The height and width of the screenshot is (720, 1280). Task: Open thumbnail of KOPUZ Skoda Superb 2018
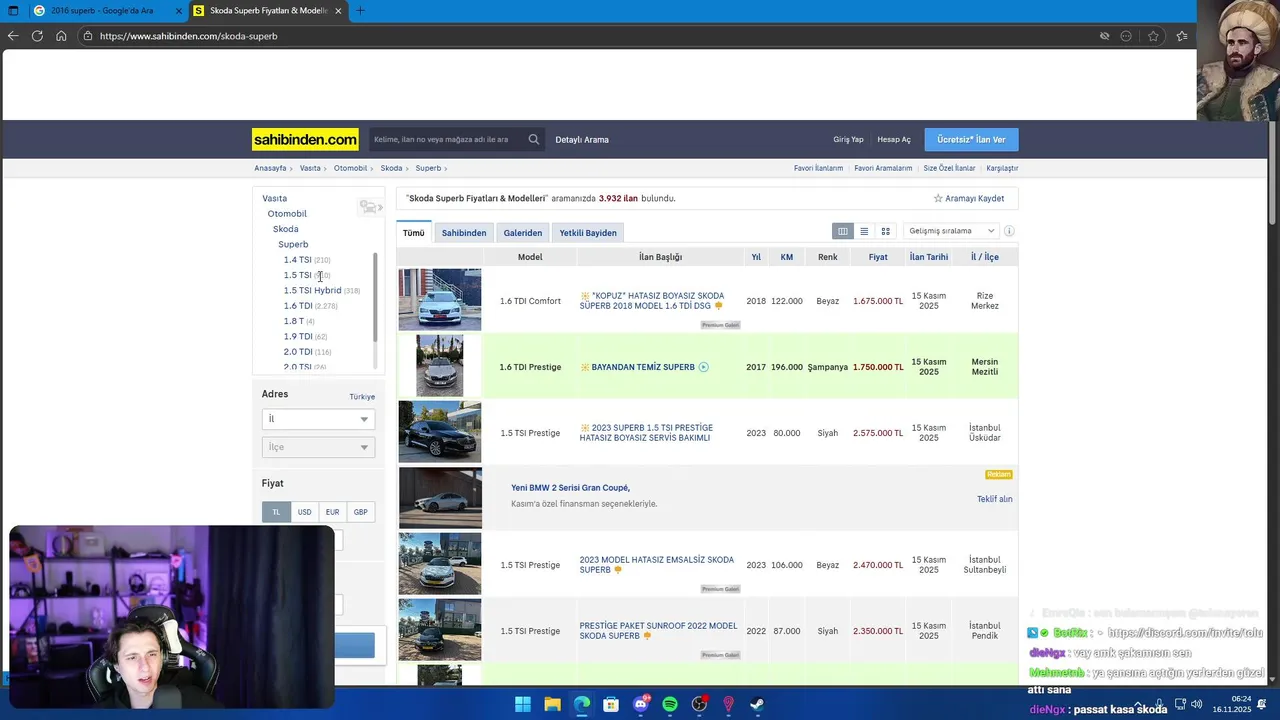click(x=440, y=300)
